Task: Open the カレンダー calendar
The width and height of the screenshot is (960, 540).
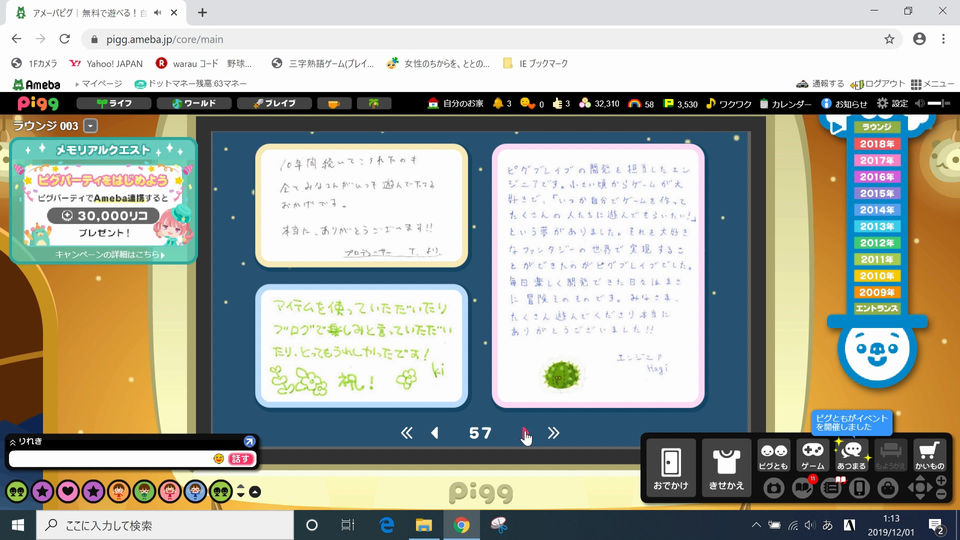Action: click(786, 103)
